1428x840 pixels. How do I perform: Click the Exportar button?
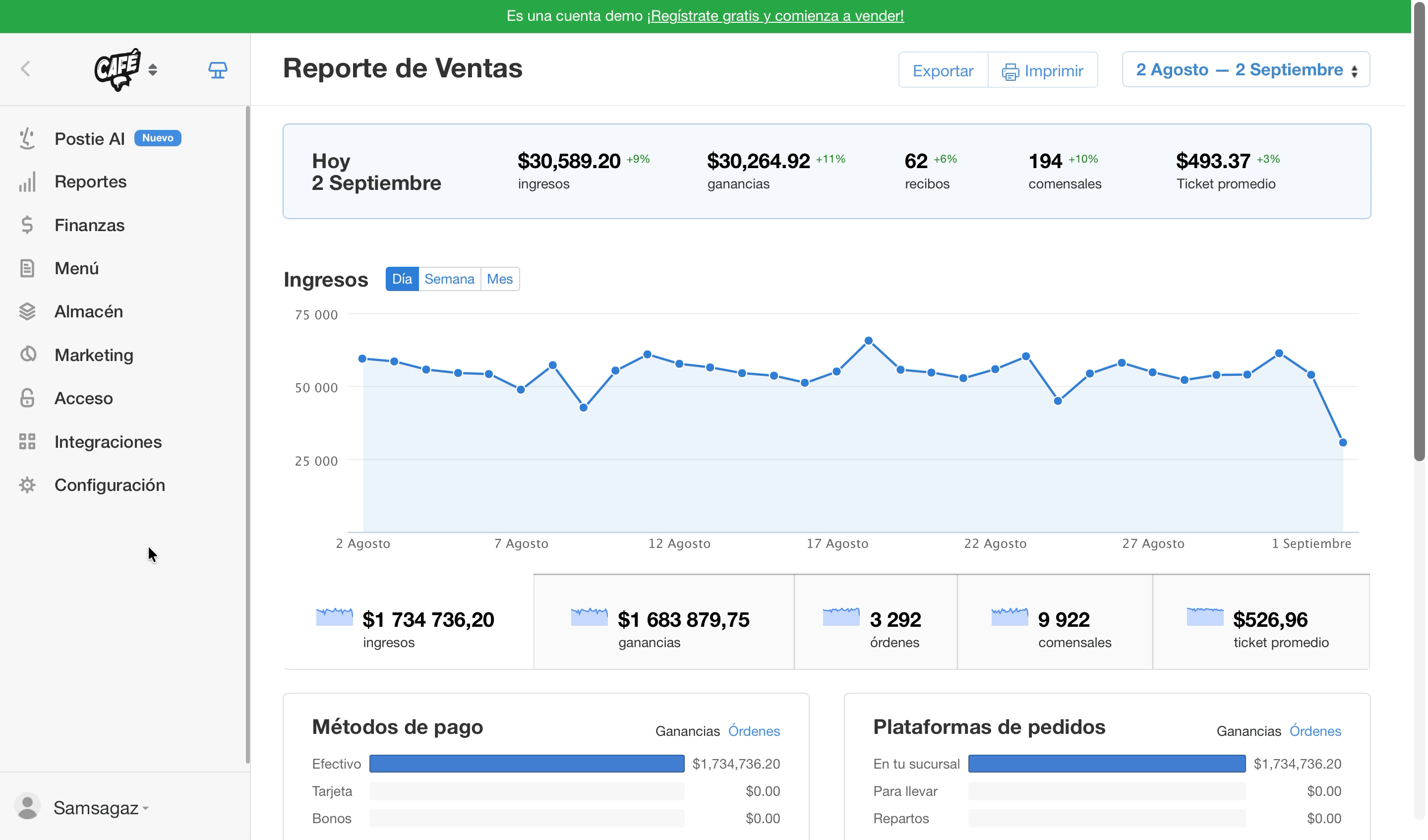point(944,70)
